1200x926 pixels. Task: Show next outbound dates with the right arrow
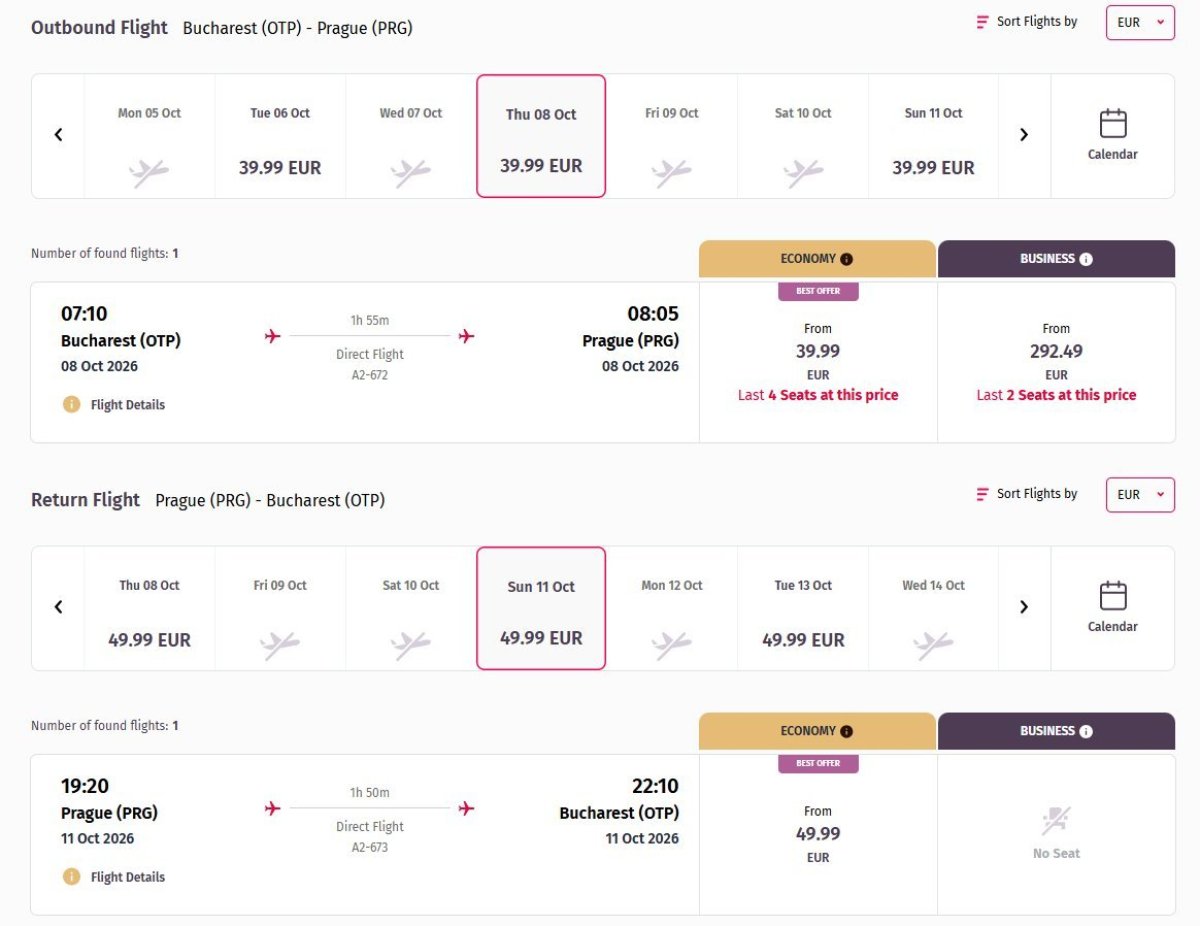coord(1023,135)
